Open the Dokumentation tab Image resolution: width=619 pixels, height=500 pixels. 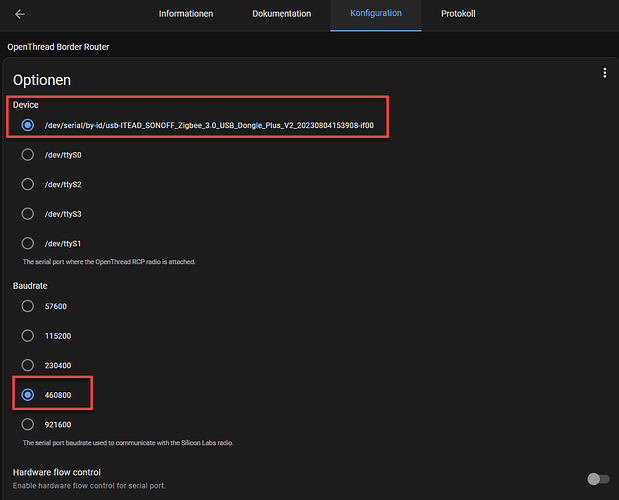[x=281, y=14]
